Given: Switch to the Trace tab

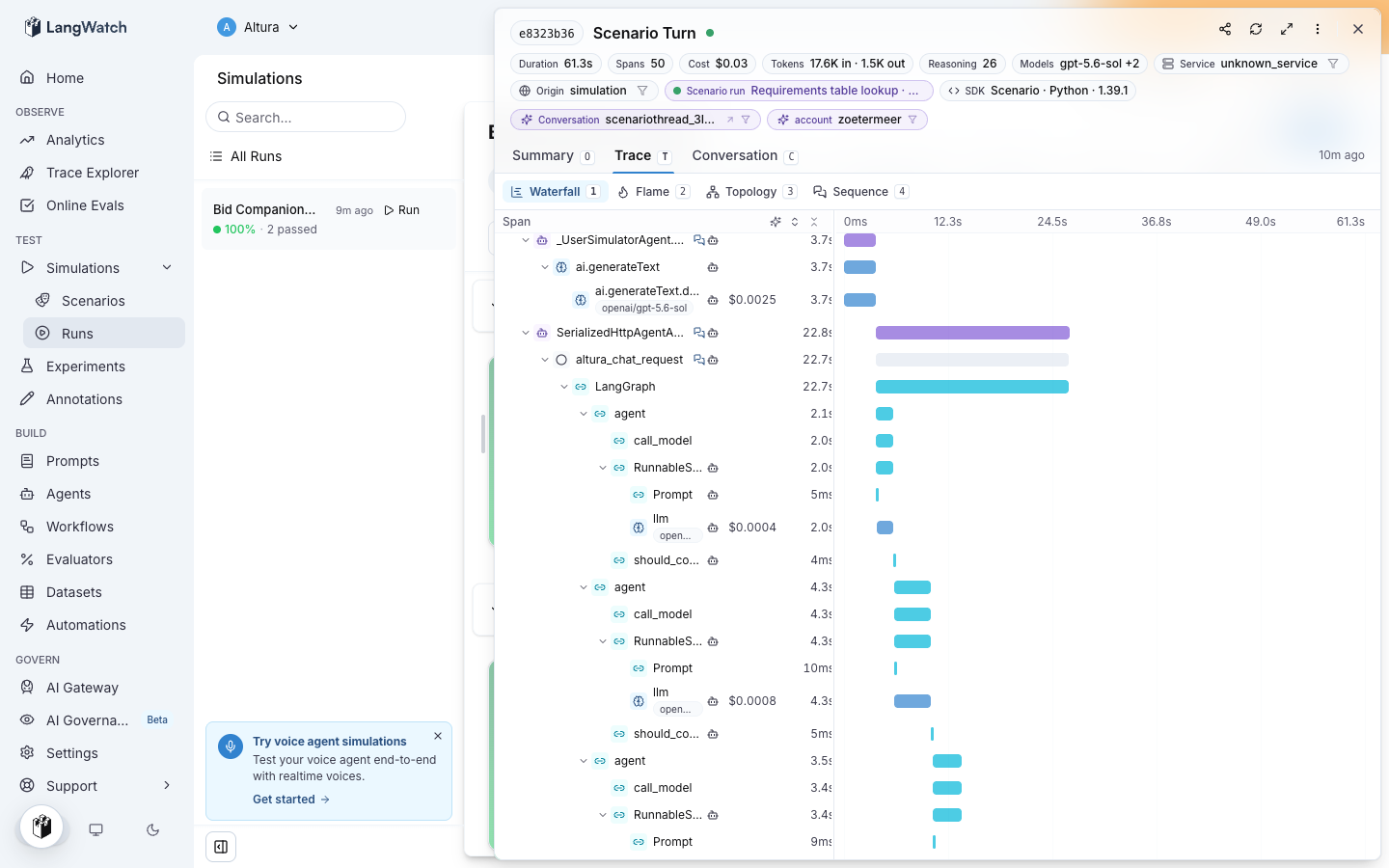Looking at the screenshot, I should tap(643, 155).
